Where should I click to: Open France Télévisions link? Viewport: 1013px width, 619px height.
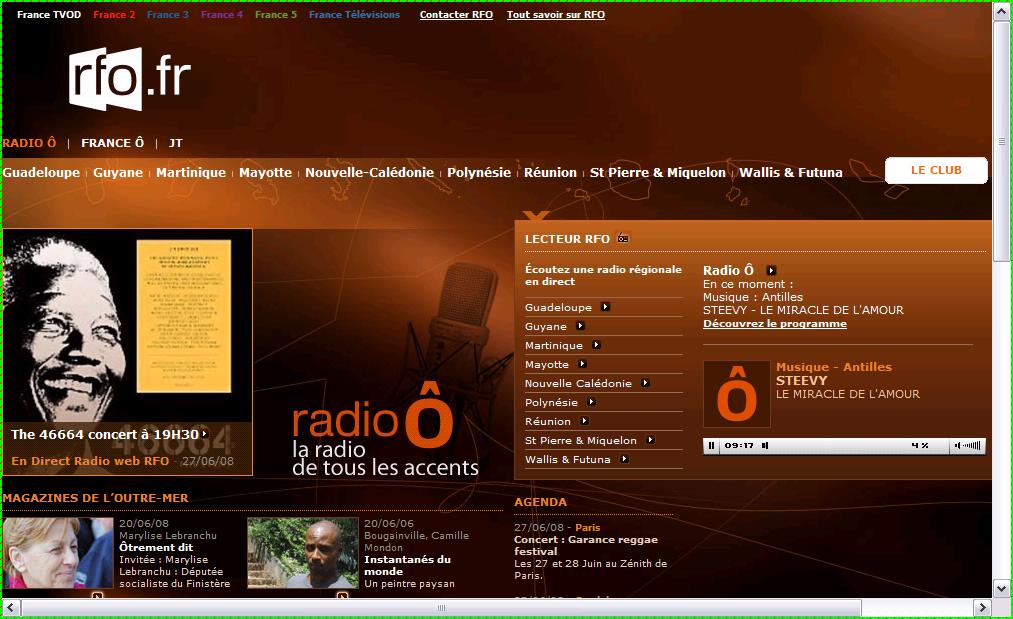[354, 15]
